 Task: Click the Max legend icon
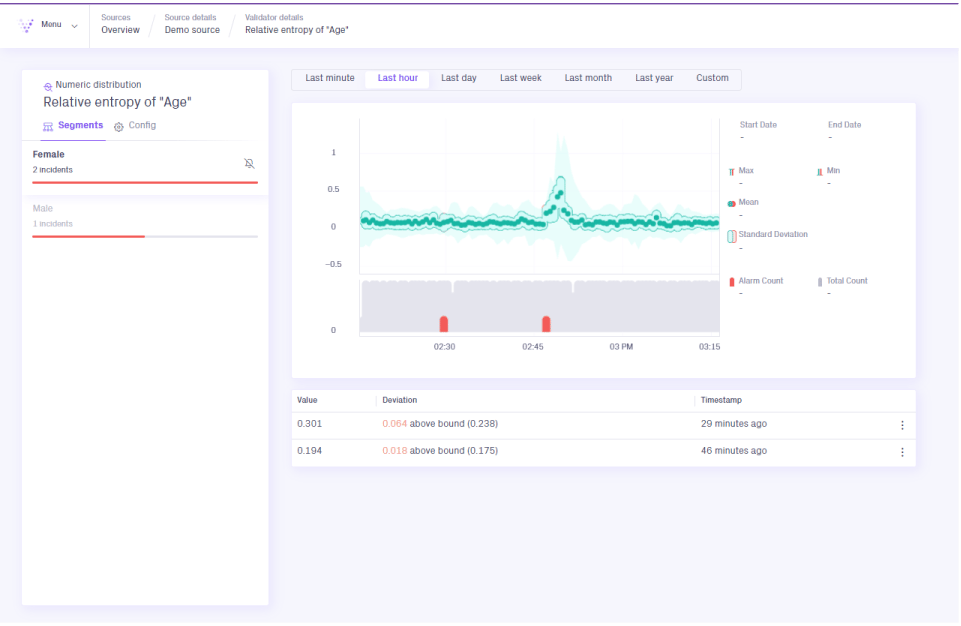[x=731, y=172]
